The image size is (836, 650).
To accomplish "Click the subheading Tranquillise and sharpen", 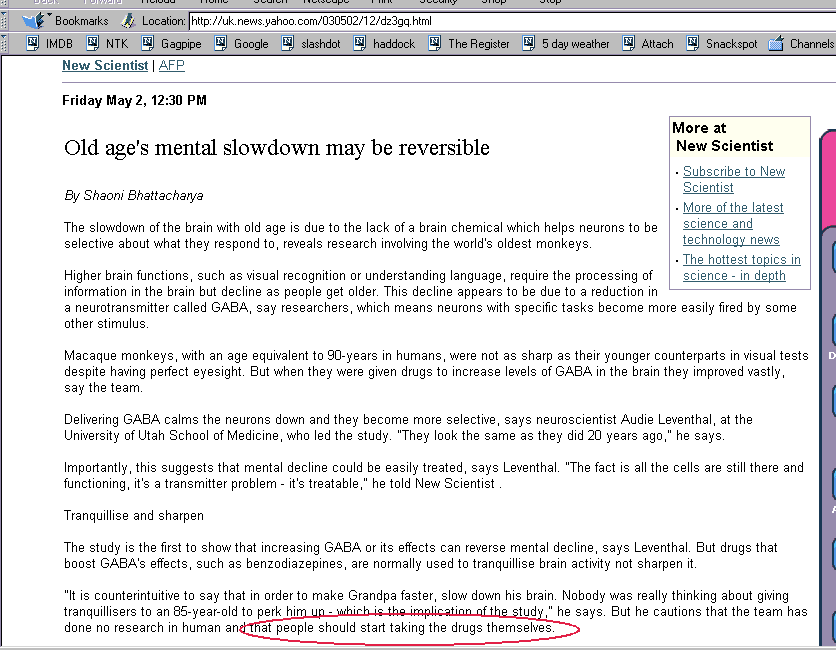I will [x=134, y=516].
